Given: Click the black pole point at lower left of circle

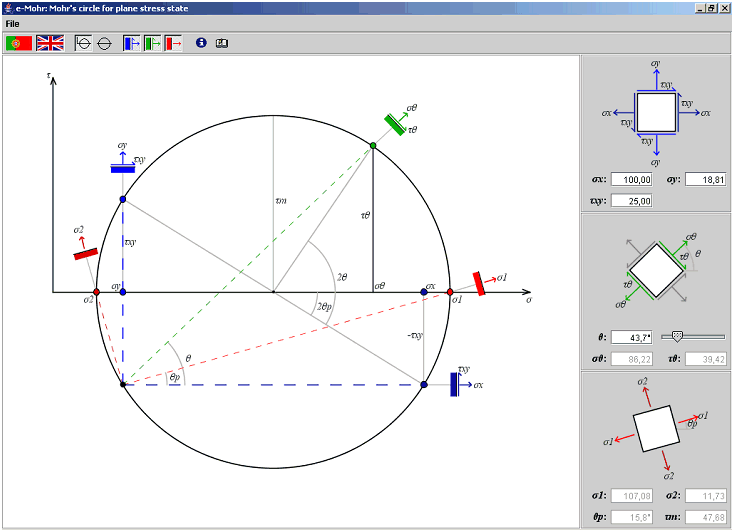Looking at the screenshot, I should [x=123, y=384].
